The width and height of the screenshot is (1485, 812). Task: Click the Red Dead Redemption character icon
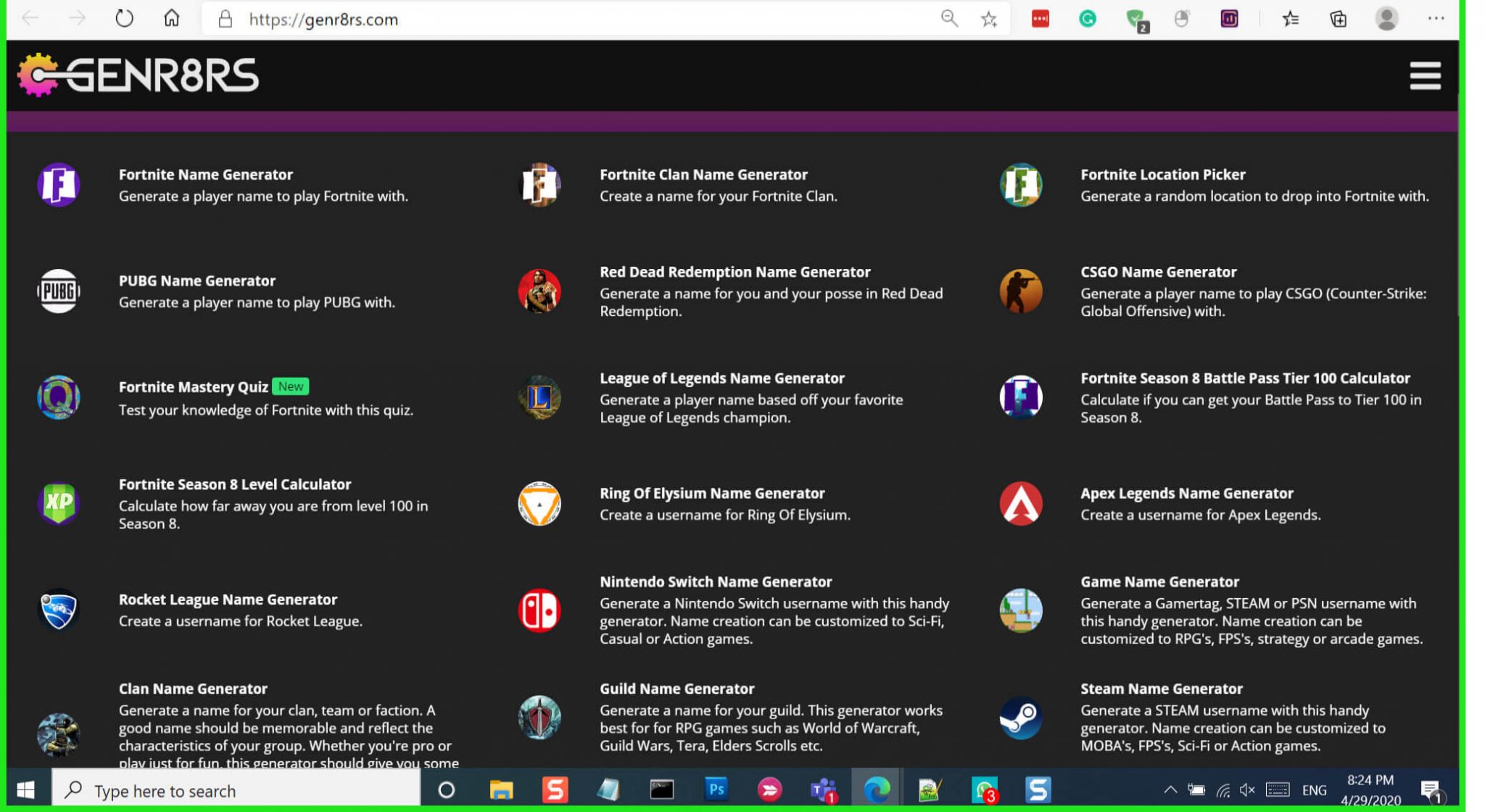539,291
